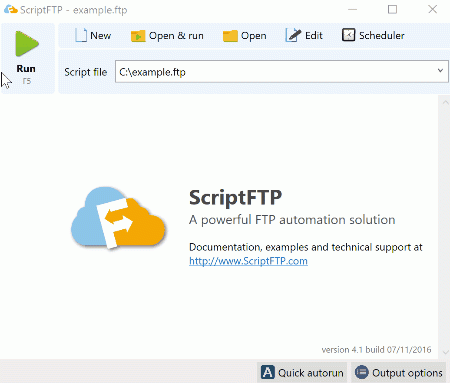
Task: Expand the Script file dropdown arrow
Action: 440,71
